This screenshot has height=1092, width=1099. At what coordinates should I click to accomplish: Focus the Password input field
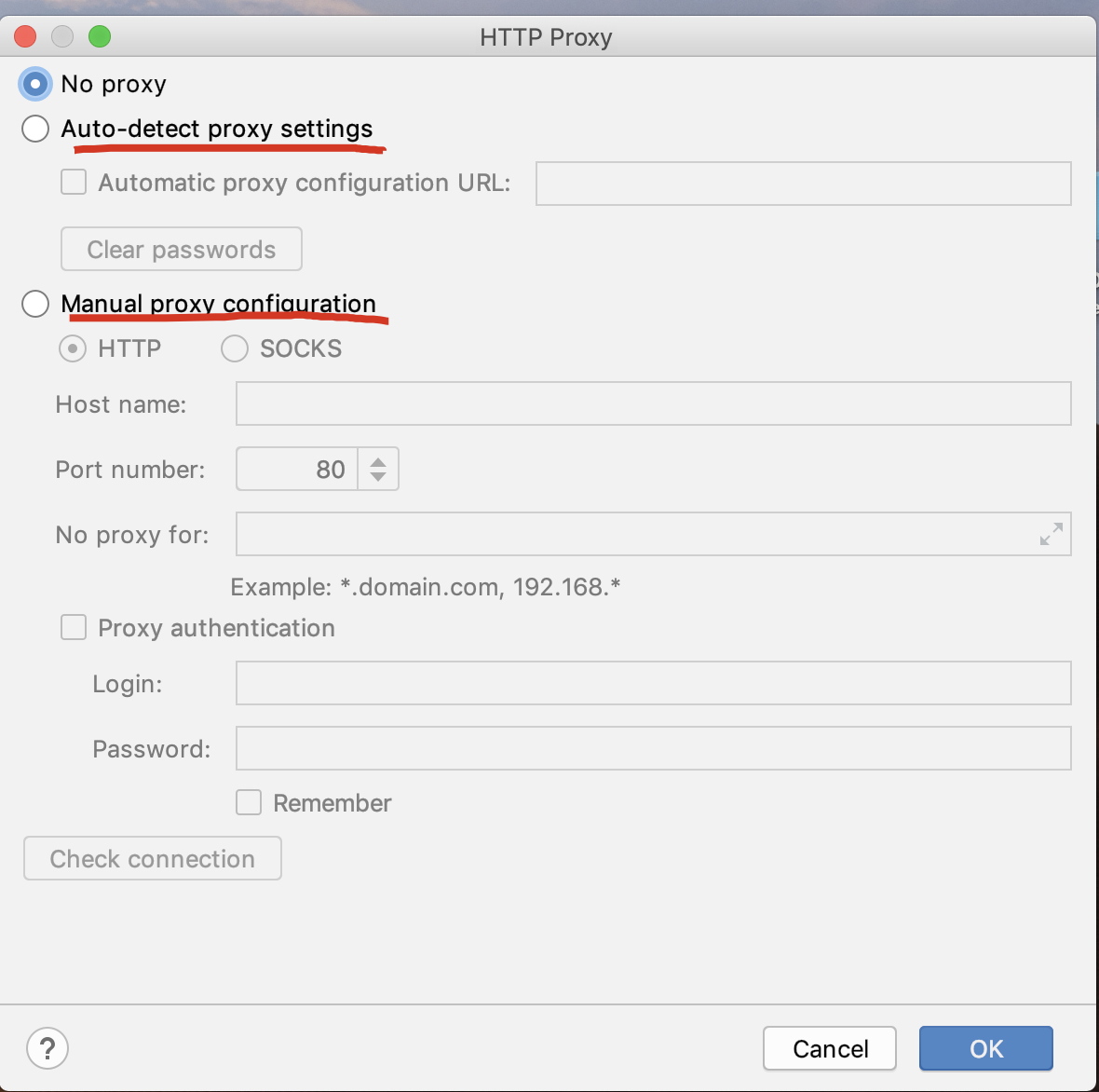coord(653,748)
